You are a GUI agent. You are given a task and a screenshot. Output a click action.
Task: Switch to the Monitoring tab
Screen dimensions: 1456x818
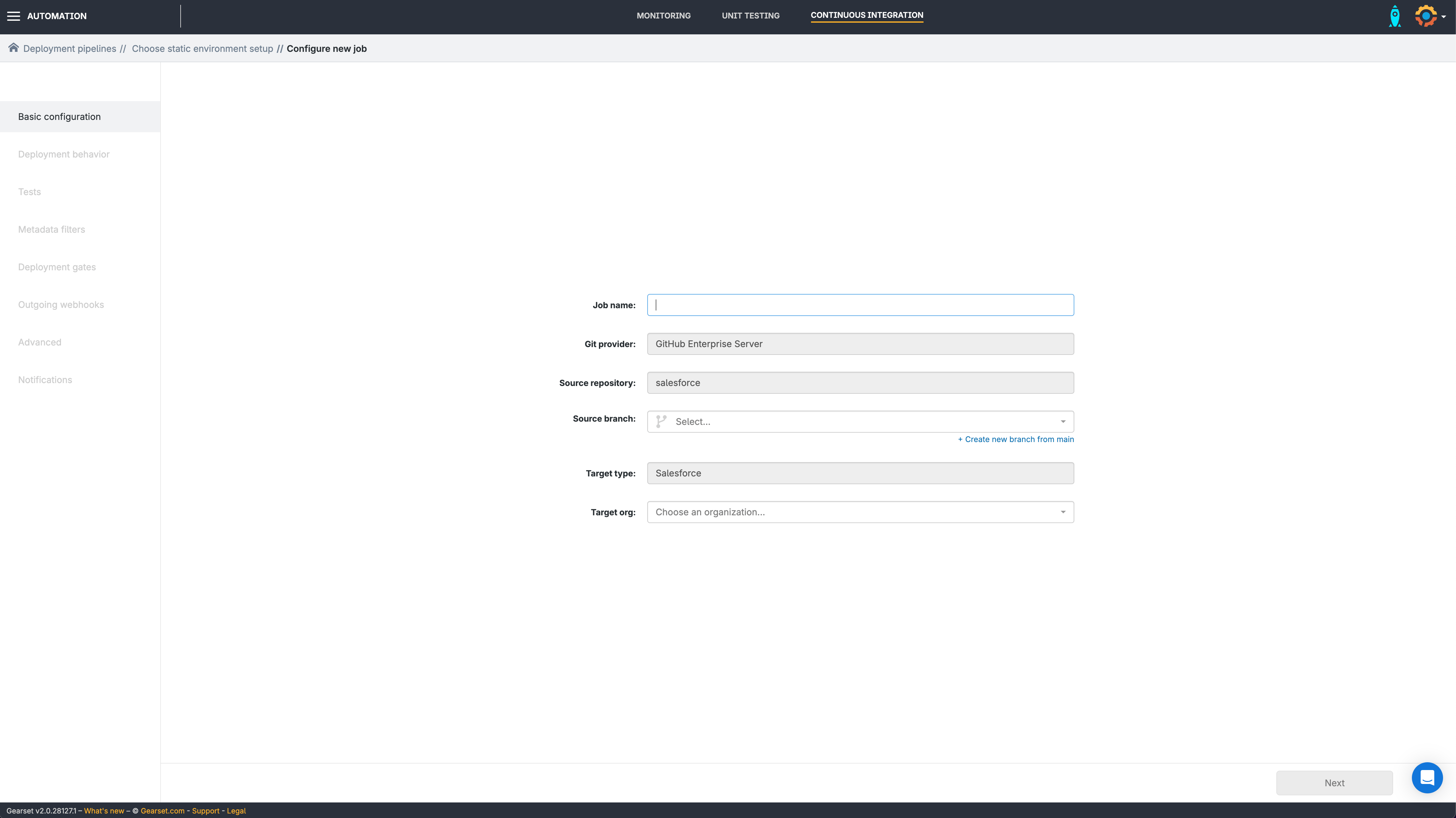663,16
